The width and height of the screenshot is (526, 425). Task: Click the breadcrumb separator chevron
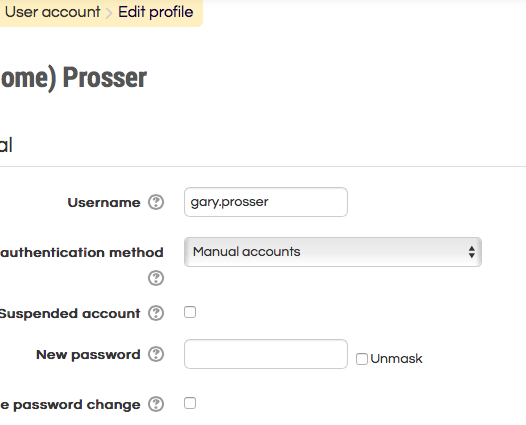click(x=109, y=13)
